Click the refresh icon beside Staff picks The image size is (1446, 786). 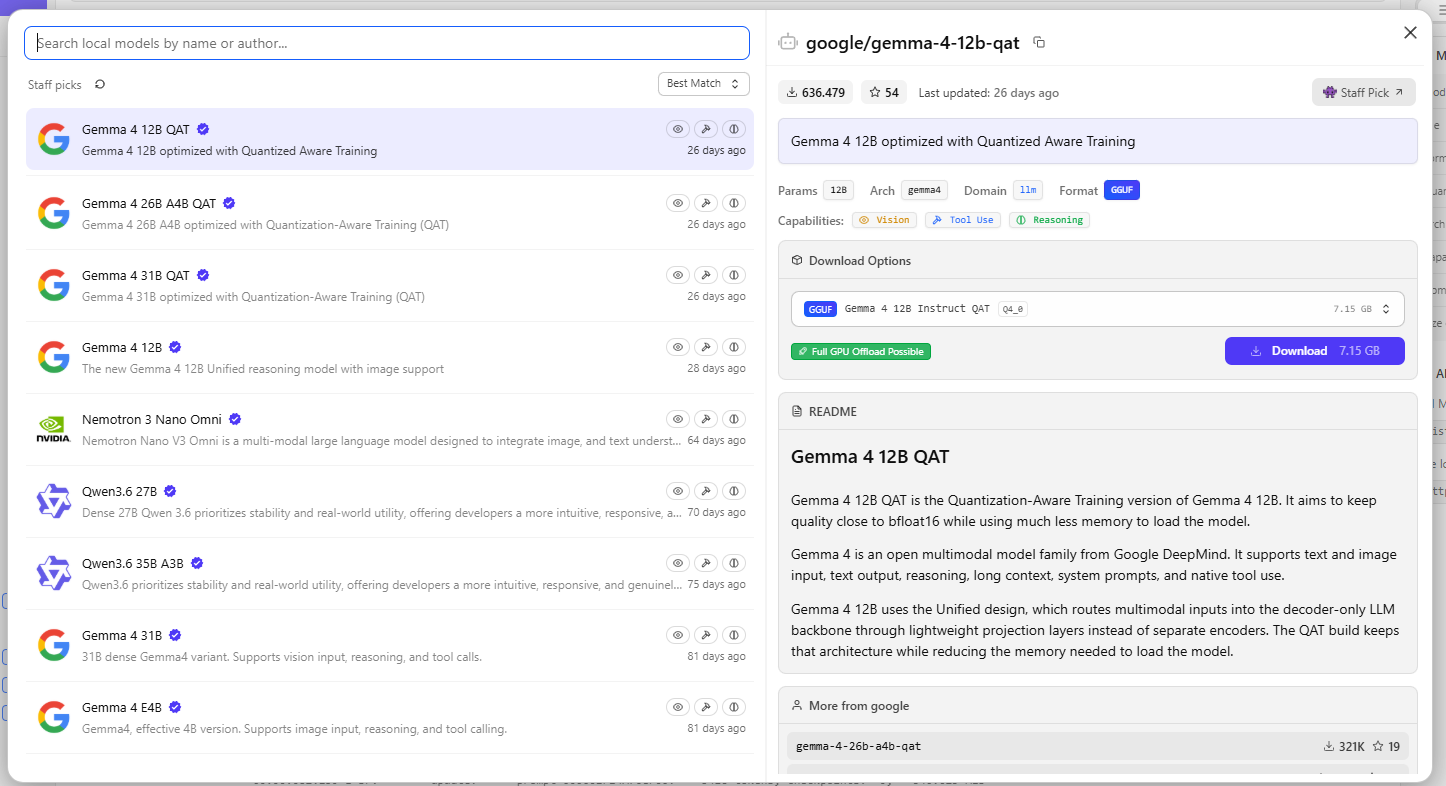click(x=100, y=84)
